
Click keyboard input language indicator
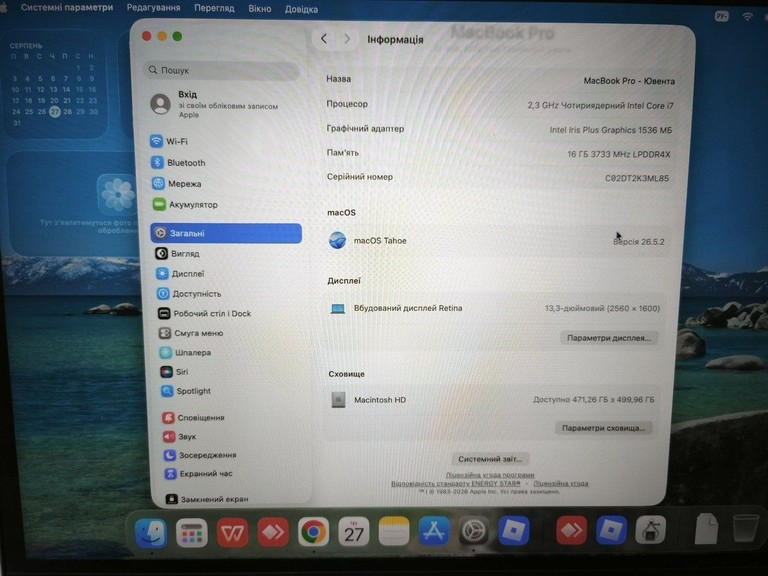721,16
